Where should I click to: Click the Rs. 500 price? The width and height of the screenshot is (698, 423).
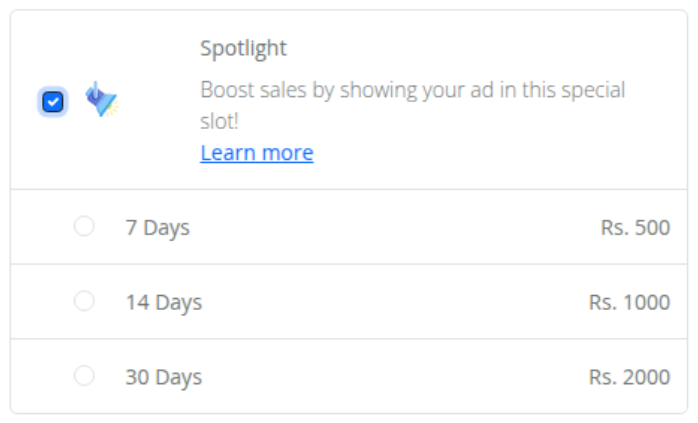[635, 228]
